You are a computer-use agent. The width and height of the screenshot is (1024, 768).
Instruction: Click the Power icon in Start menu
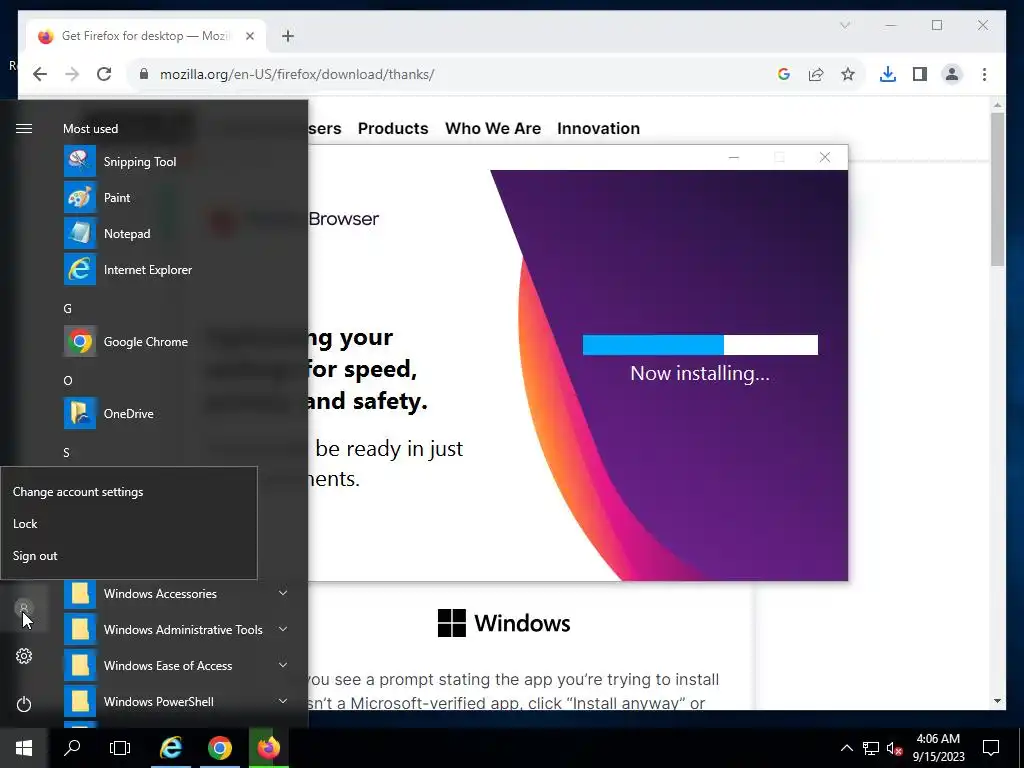tap(24, 704)
